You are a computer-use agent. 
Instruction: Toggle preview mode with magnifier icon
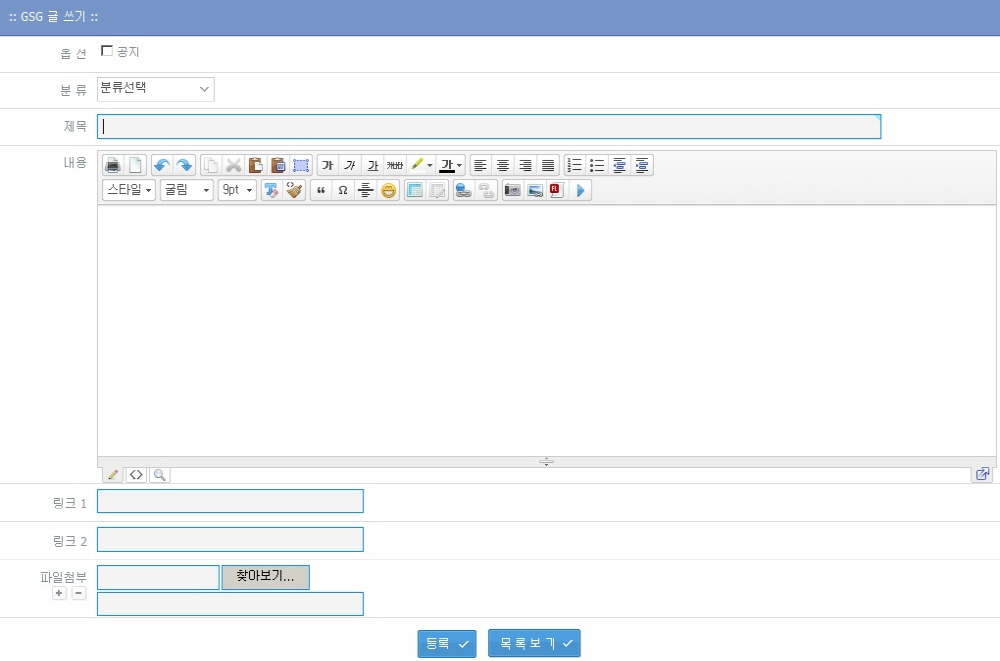(x=159, y=474)
